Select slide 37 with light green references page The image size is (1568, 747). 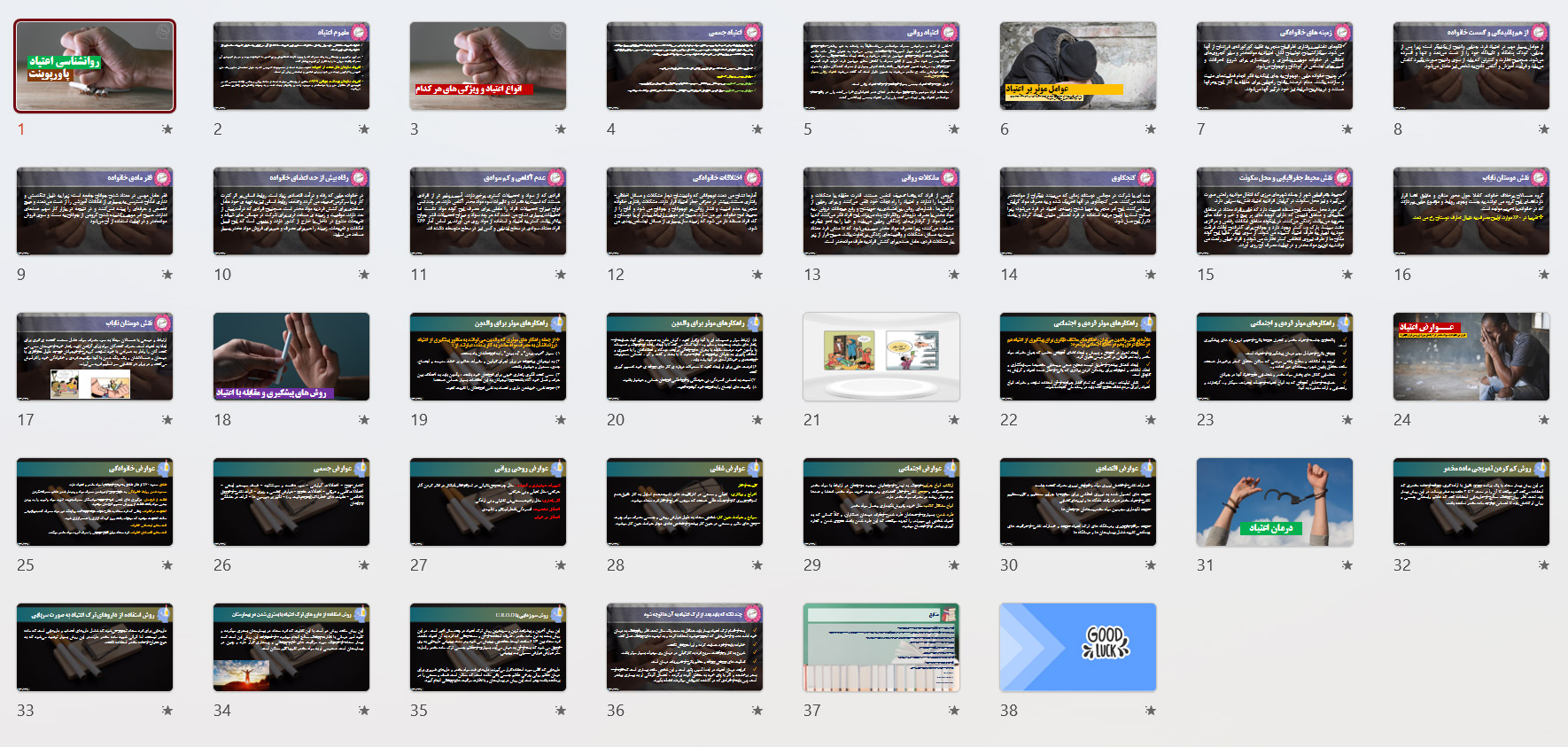pos(881,647)
